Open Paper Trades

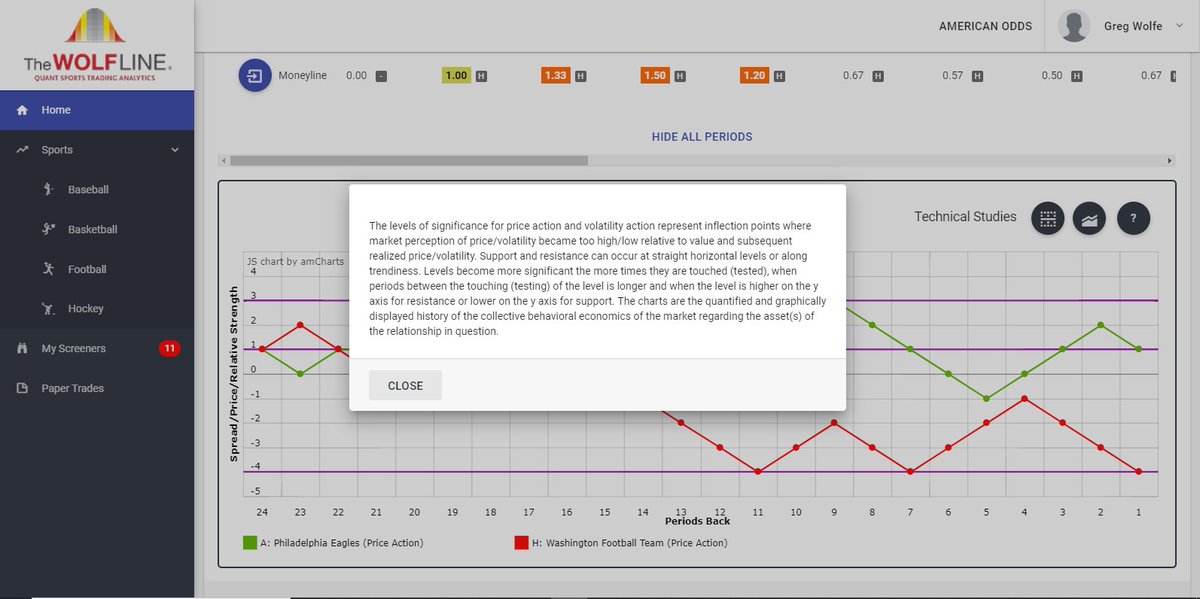click(x=72, y=388)
